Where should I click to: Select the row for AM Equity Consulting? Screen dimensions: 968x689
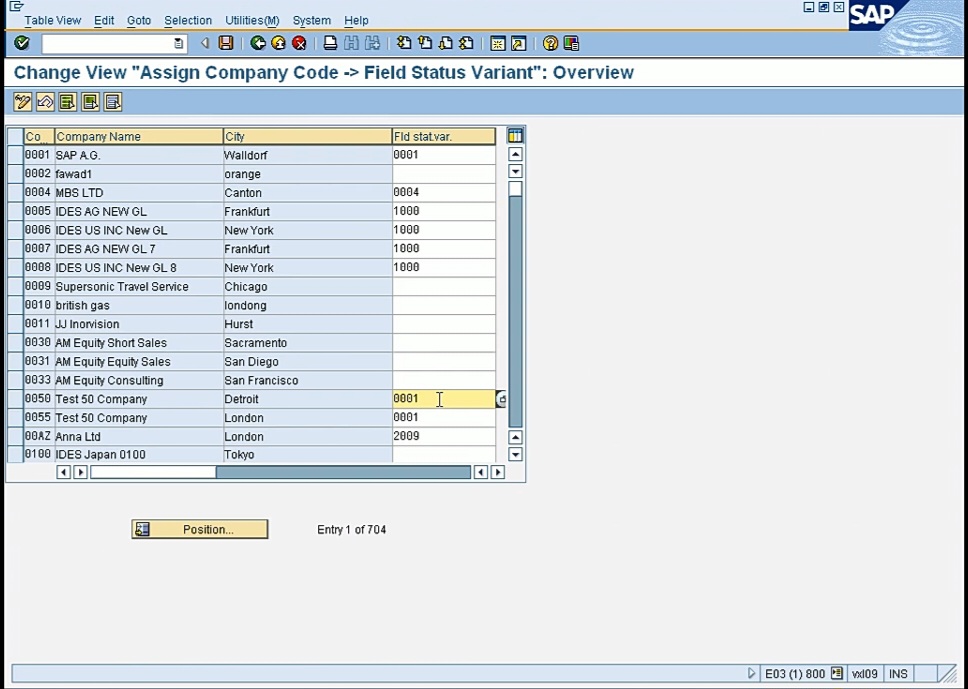pyautogui.click(x=15, y=380)
